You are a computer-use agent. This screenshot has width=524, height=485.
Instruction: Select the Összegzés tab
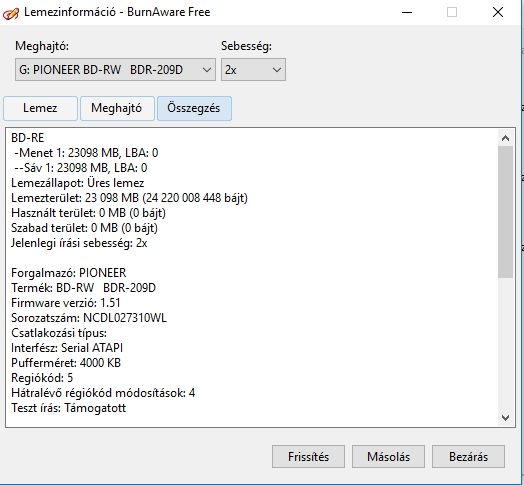click(x=194, y=108)
